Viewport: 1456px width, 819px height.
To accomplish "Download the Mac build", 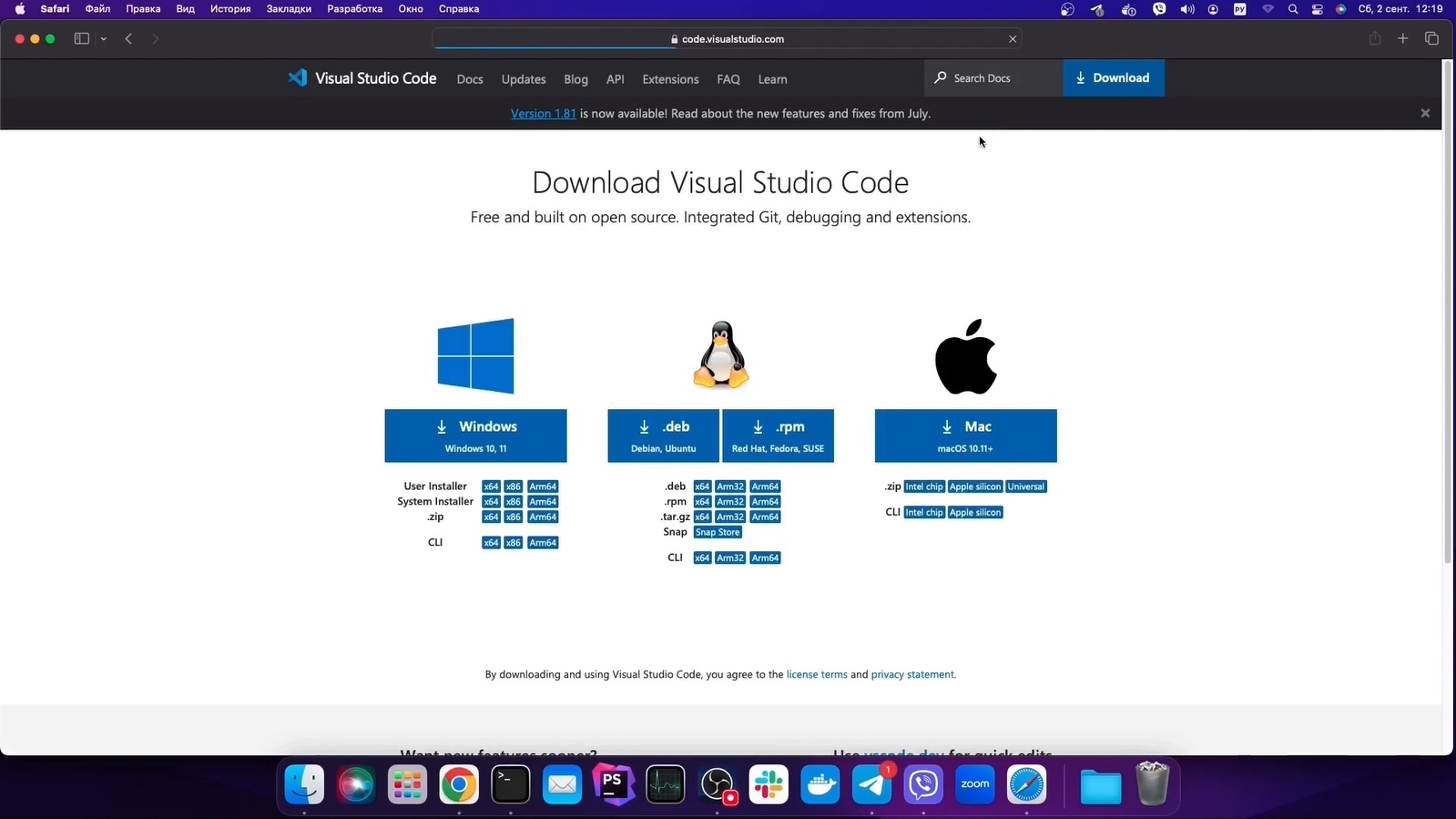I will tap(966, 435).
